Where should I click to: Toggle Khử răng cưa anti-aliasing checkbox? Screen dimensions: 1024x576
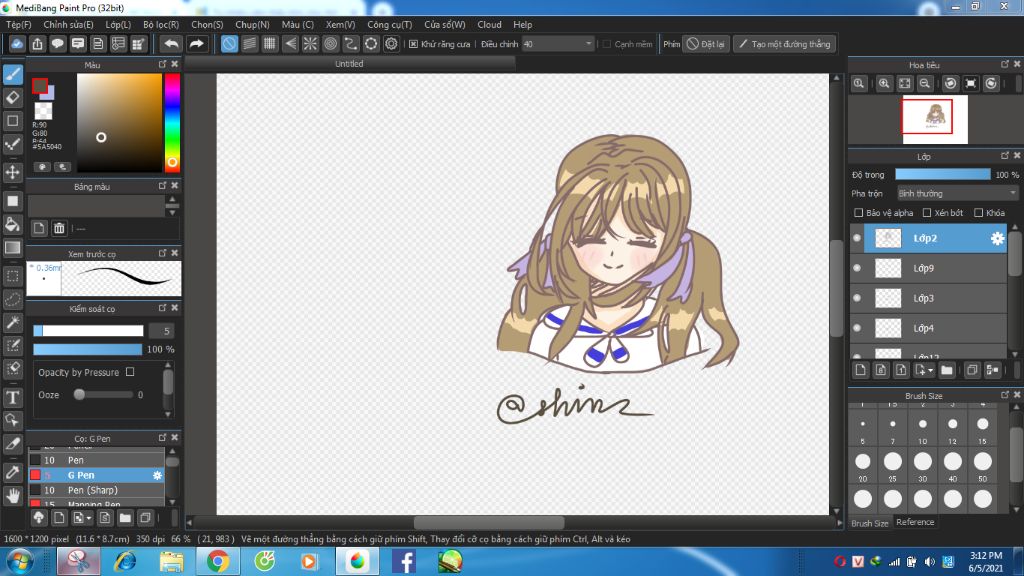[413, 44]
